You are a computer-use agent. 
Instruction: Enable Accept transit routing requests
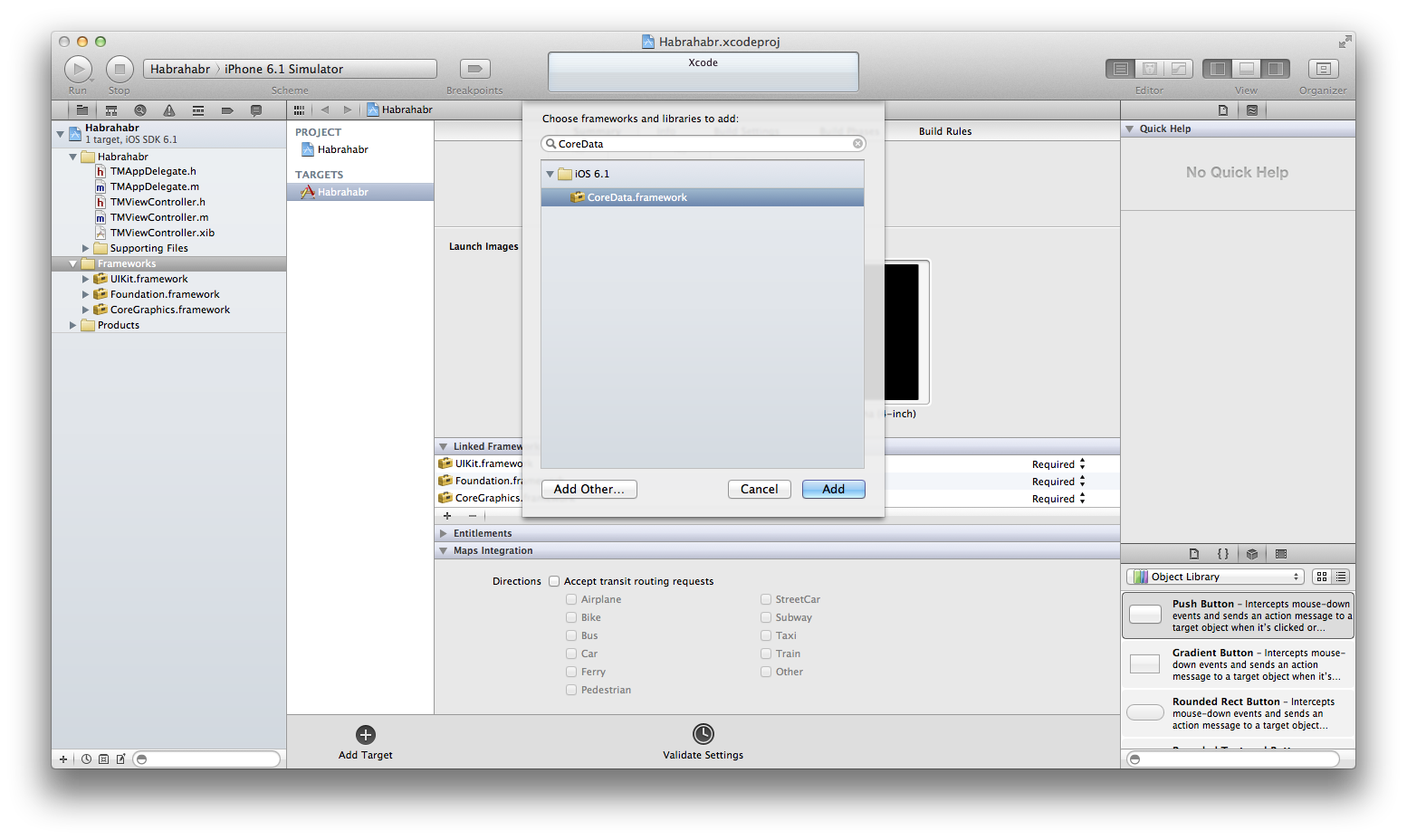click(553, 580)
